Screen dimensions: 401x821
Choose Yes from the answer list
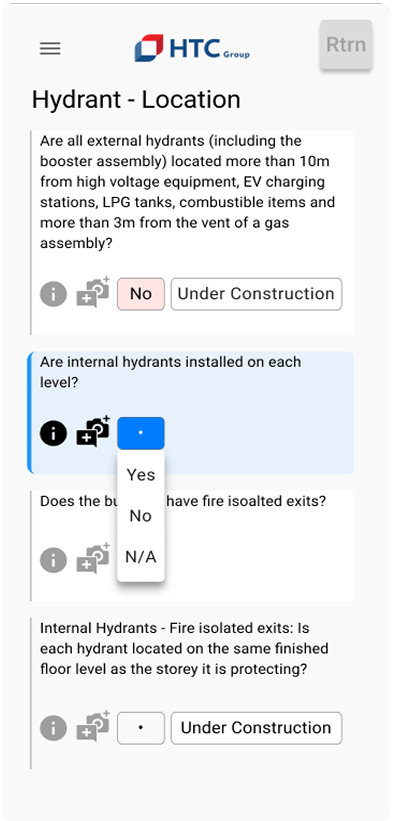click(x=141, y=475)
